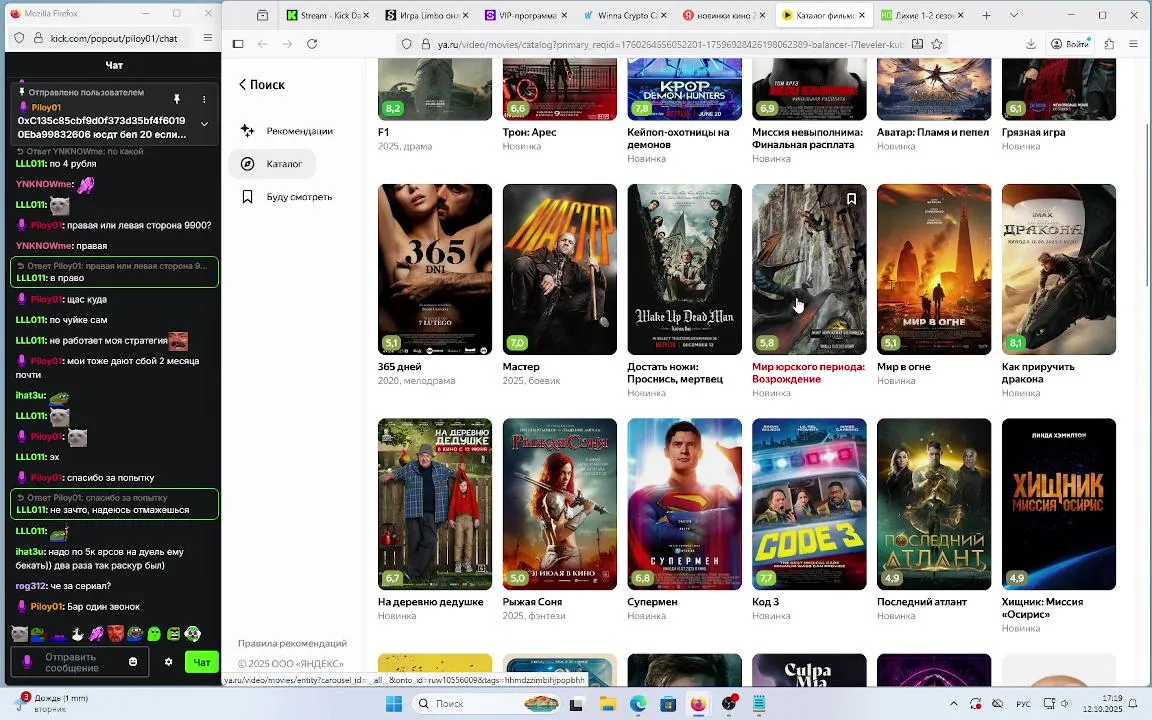Screen dimensions: 1152x720
Task: Click the green Чат send button
Action: coord(201,662)
